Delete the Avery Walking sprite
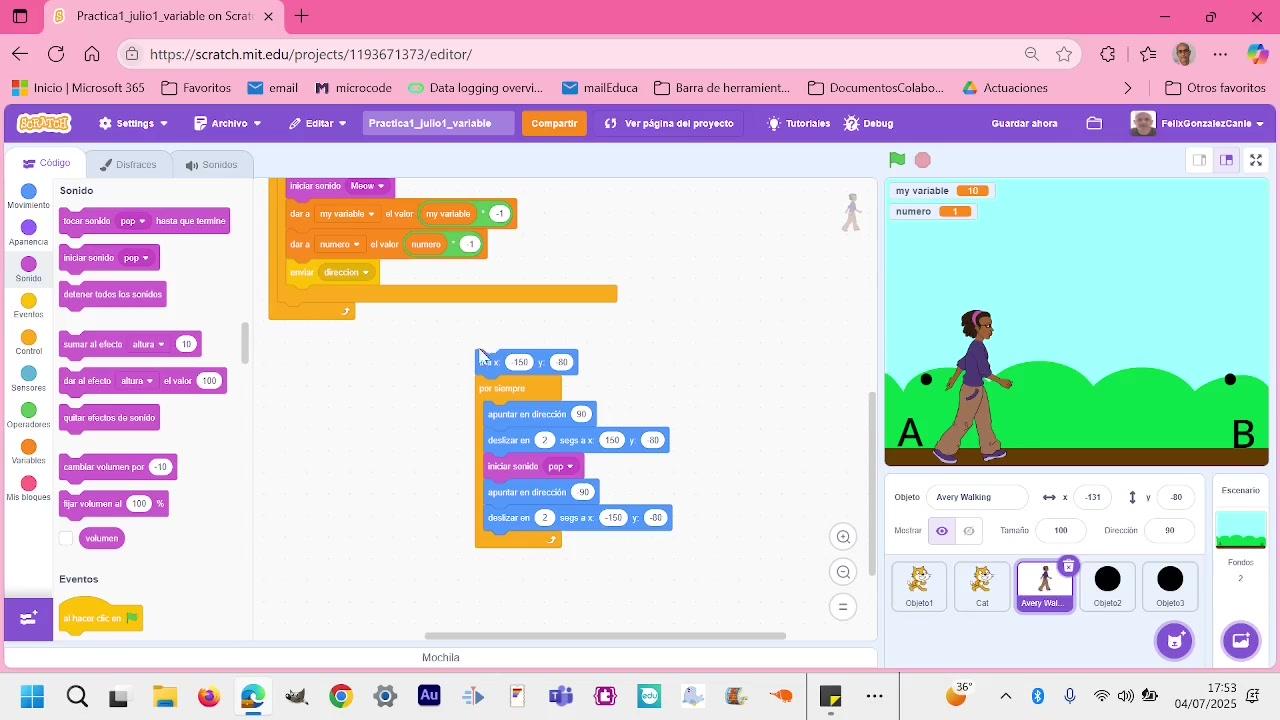 coord(1068,567)
